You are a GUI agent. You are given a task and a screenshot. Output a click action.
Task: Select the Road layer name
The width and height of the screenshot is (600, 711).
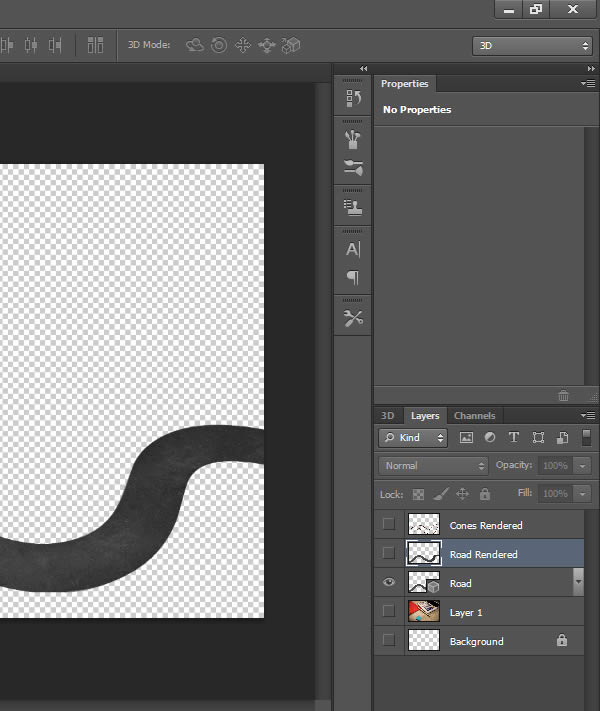460,584
